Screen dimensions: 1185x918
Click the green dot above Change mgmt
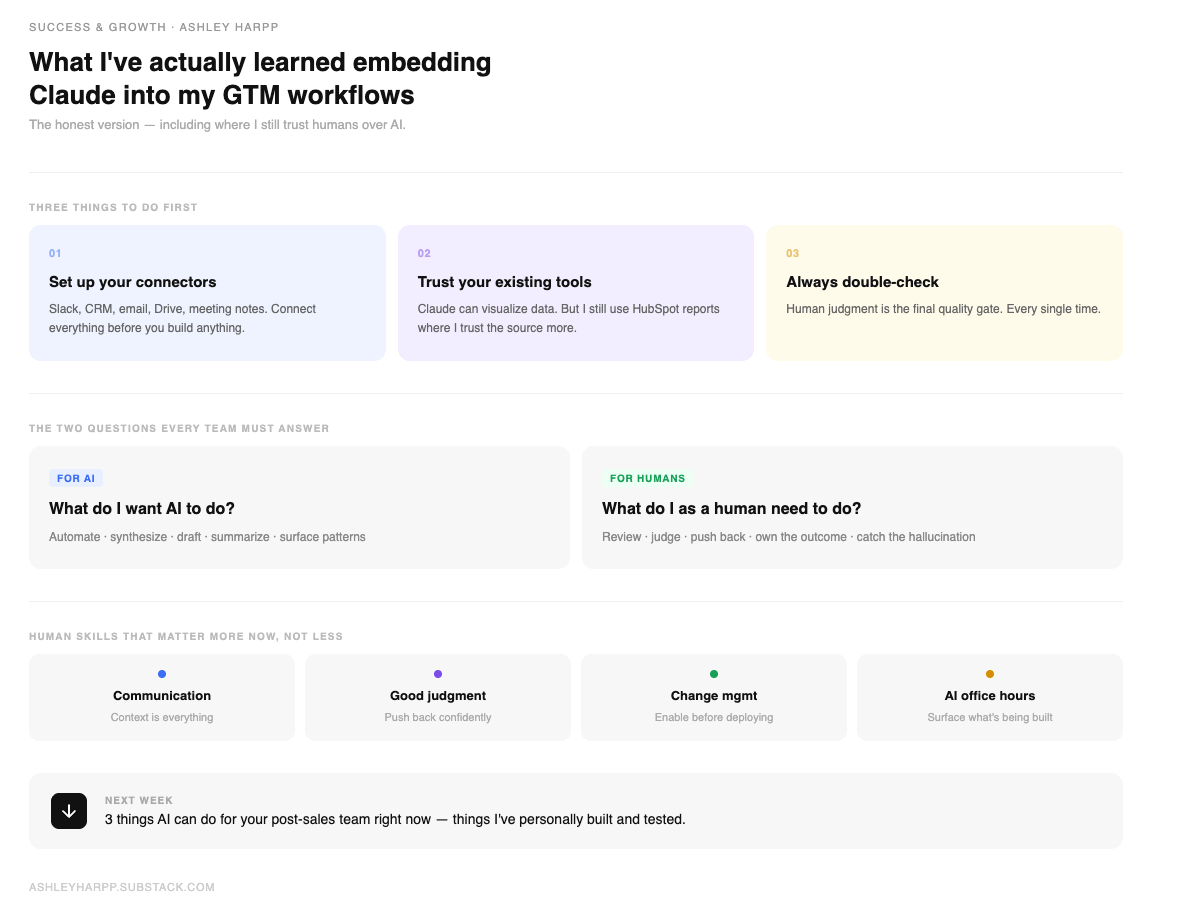coord(713,674)
